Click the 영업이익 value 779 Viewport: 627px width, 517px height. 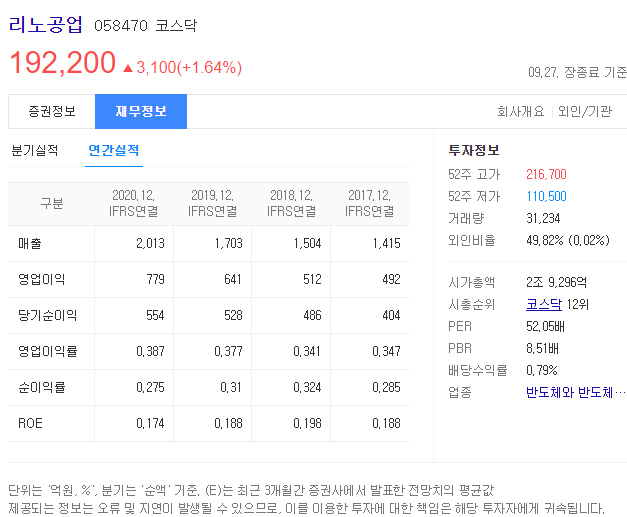[155, 279]
